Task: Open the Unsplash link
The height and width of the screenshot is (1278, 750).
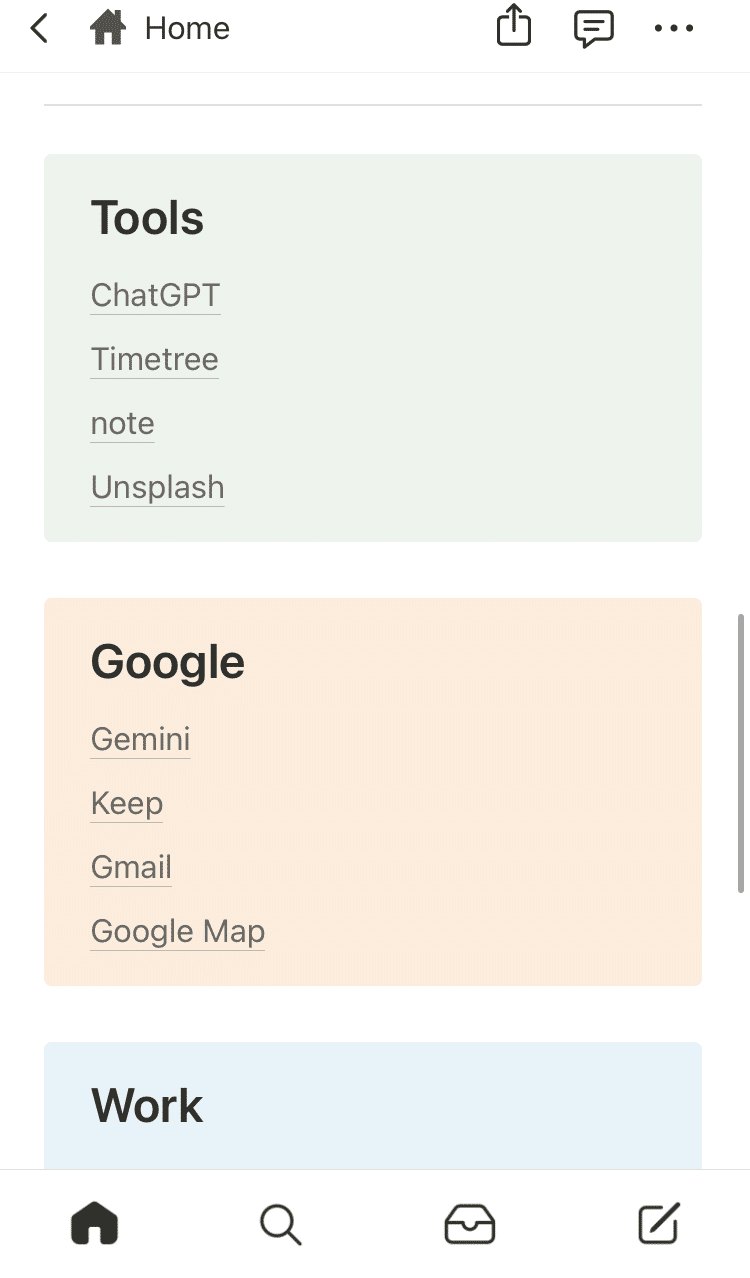Action: click(157, 487)
